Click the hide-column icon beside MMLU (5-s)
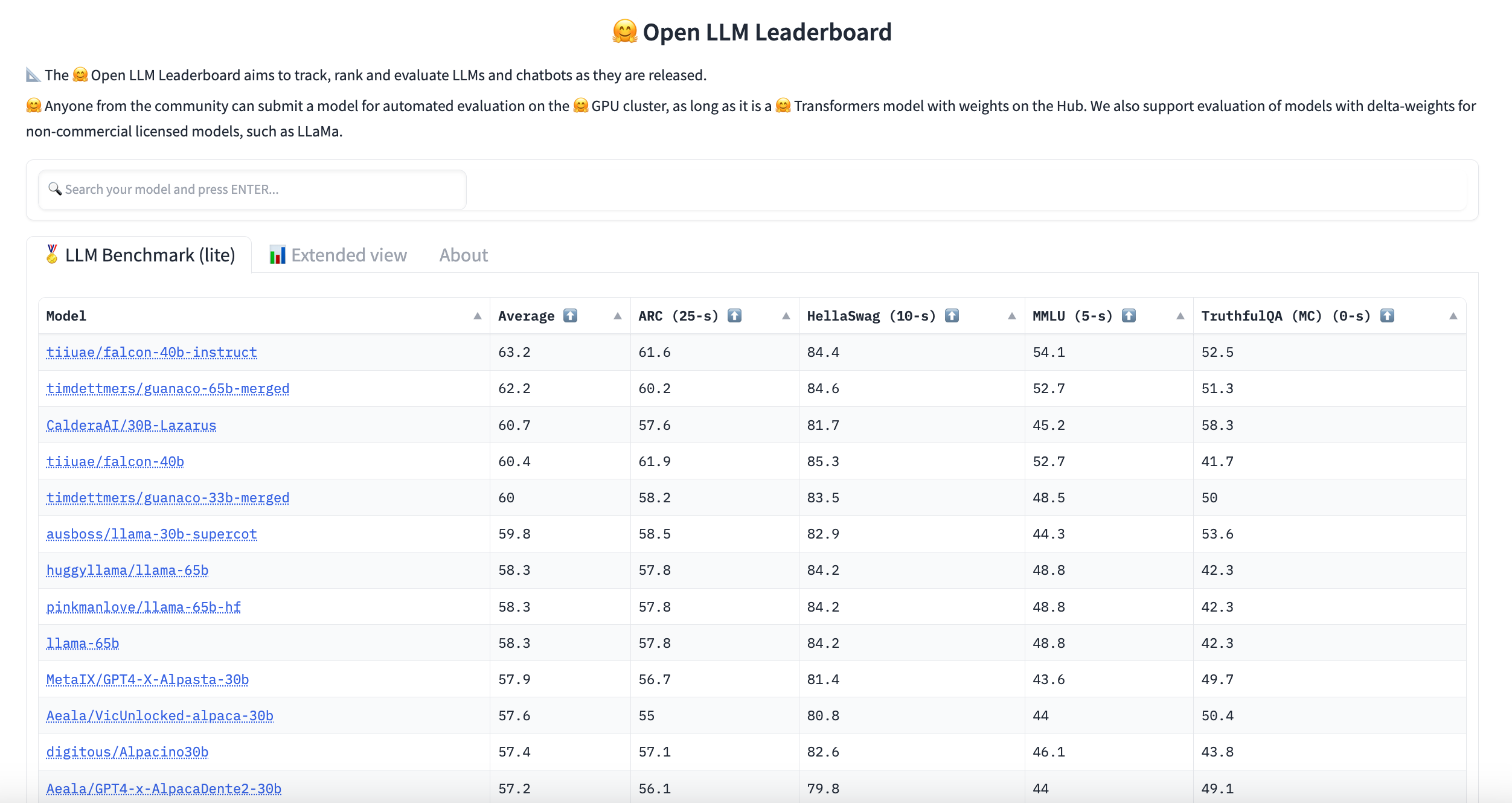The image size is (1512, 803). click(x=1129, y=315)
